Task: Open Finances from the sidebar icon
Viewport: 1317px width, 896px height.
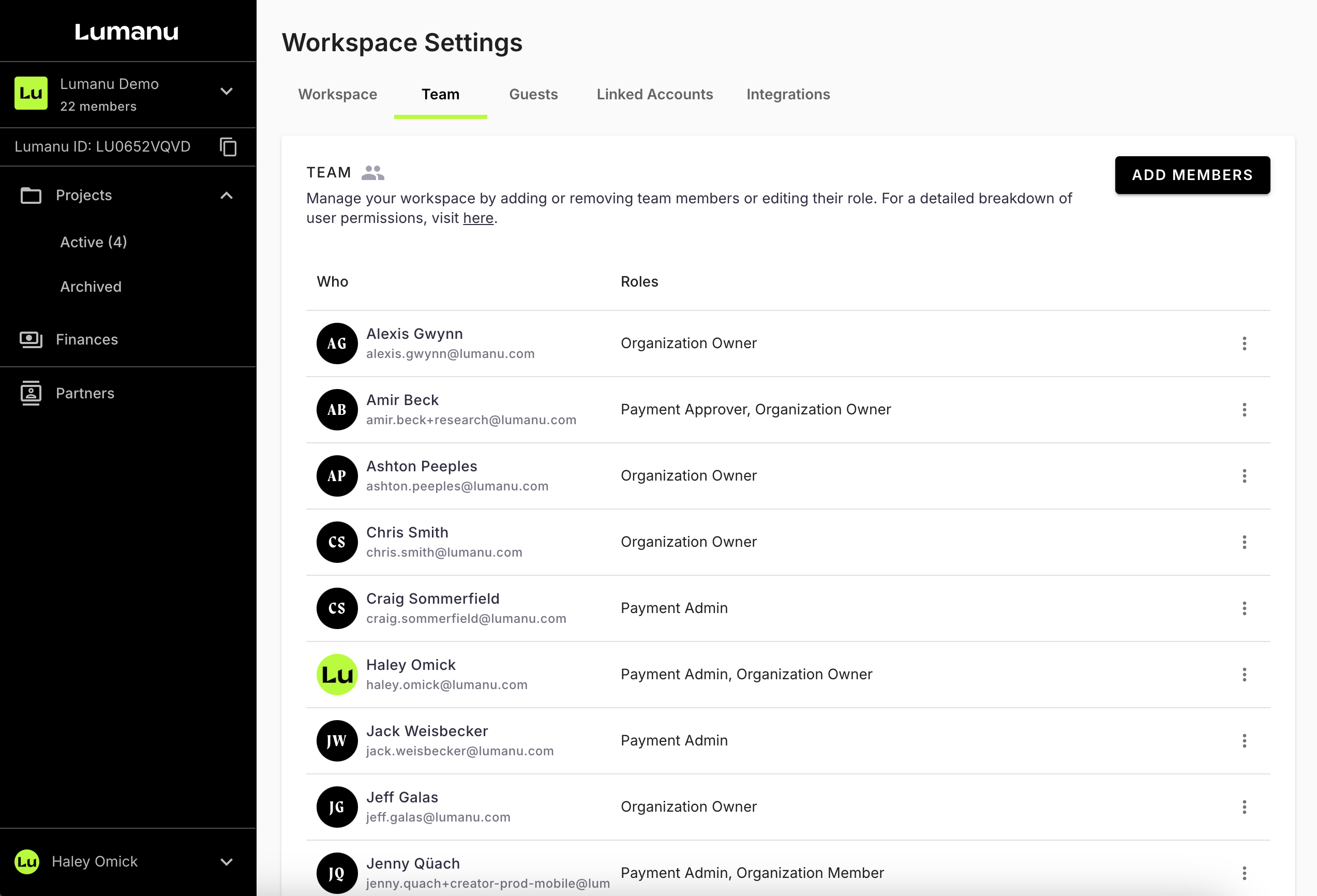Action: click(x=31, y=339)
